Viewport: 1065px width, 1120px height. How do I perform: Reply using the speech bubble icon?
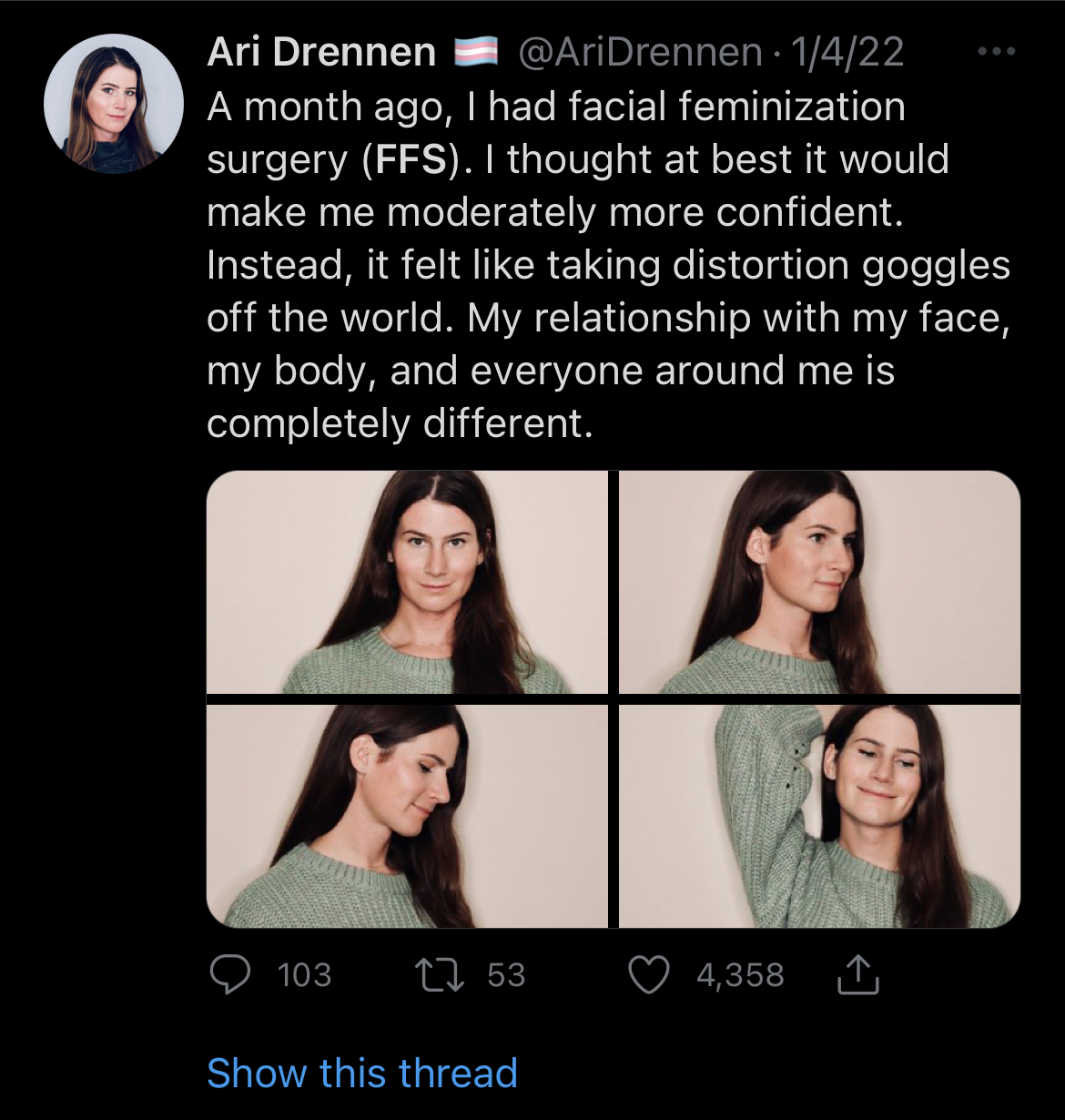(x=230, y=975)
